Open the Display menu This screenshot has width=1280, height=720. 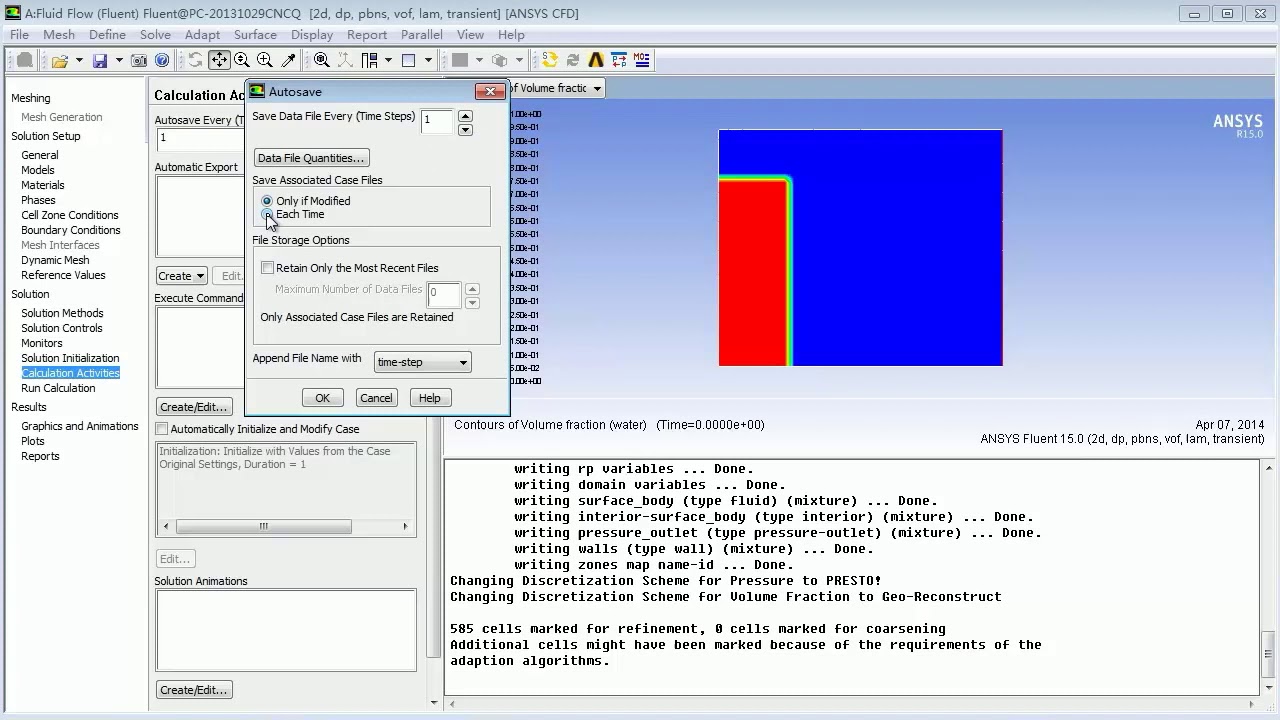(312, 34)
